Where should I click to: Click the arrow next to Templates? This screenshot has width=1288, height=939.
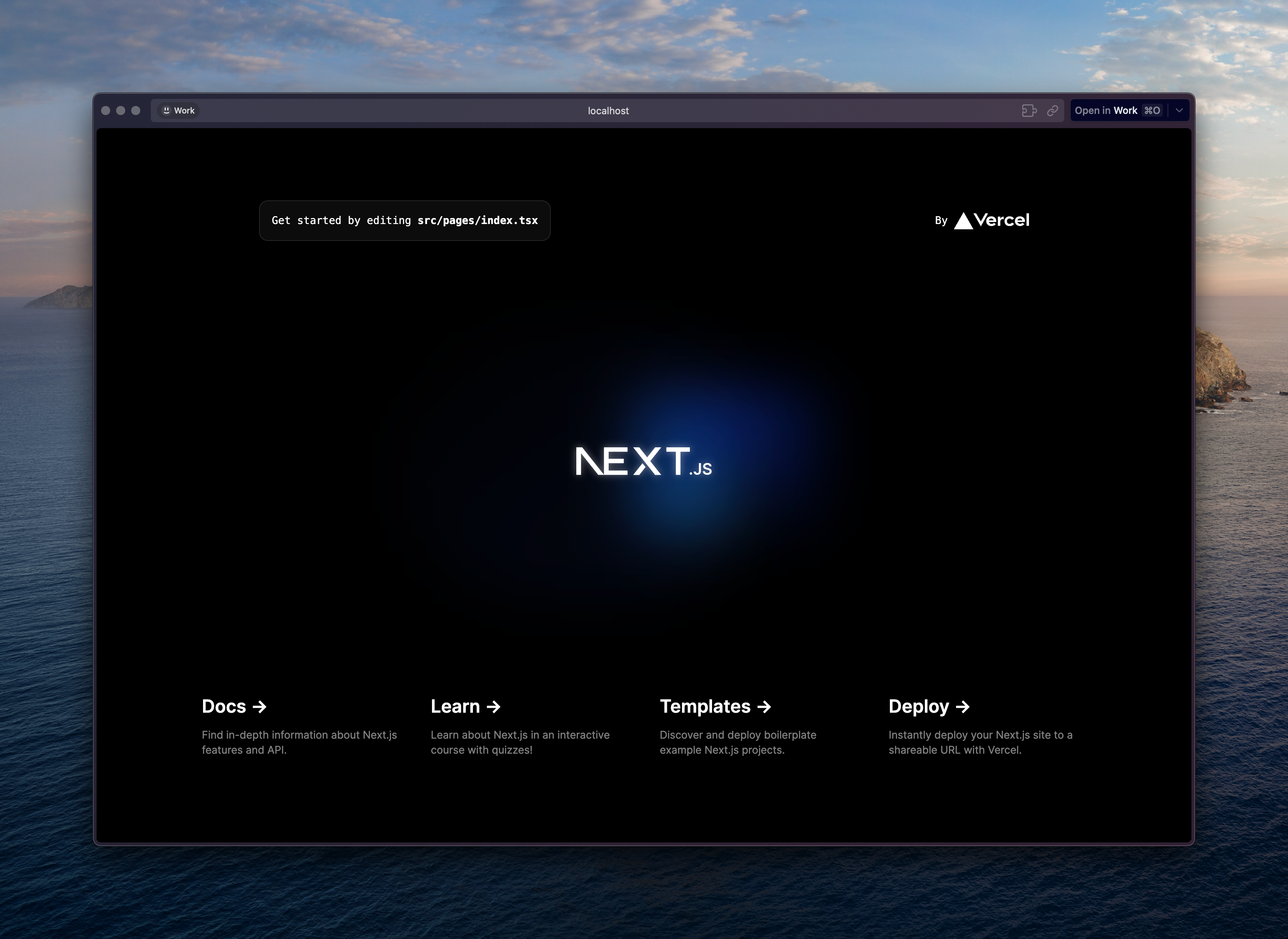pyautogui.click(x=765, y=707)
